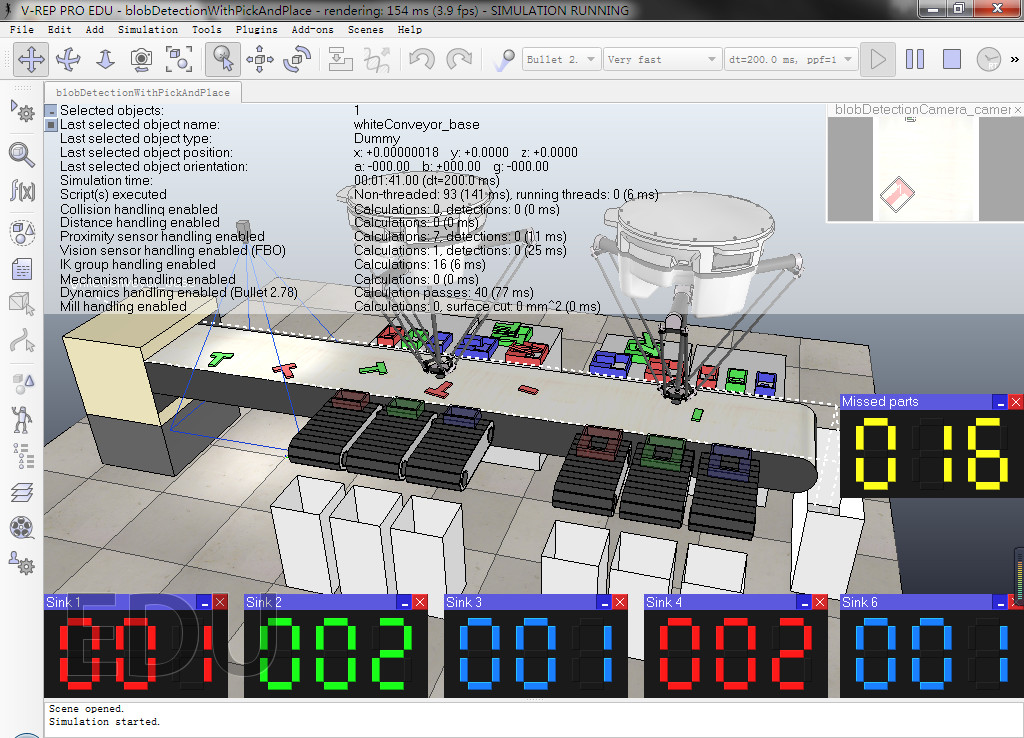Open the selection dialog icon
The image size is (1024, 738).
[x=22, y=383]
